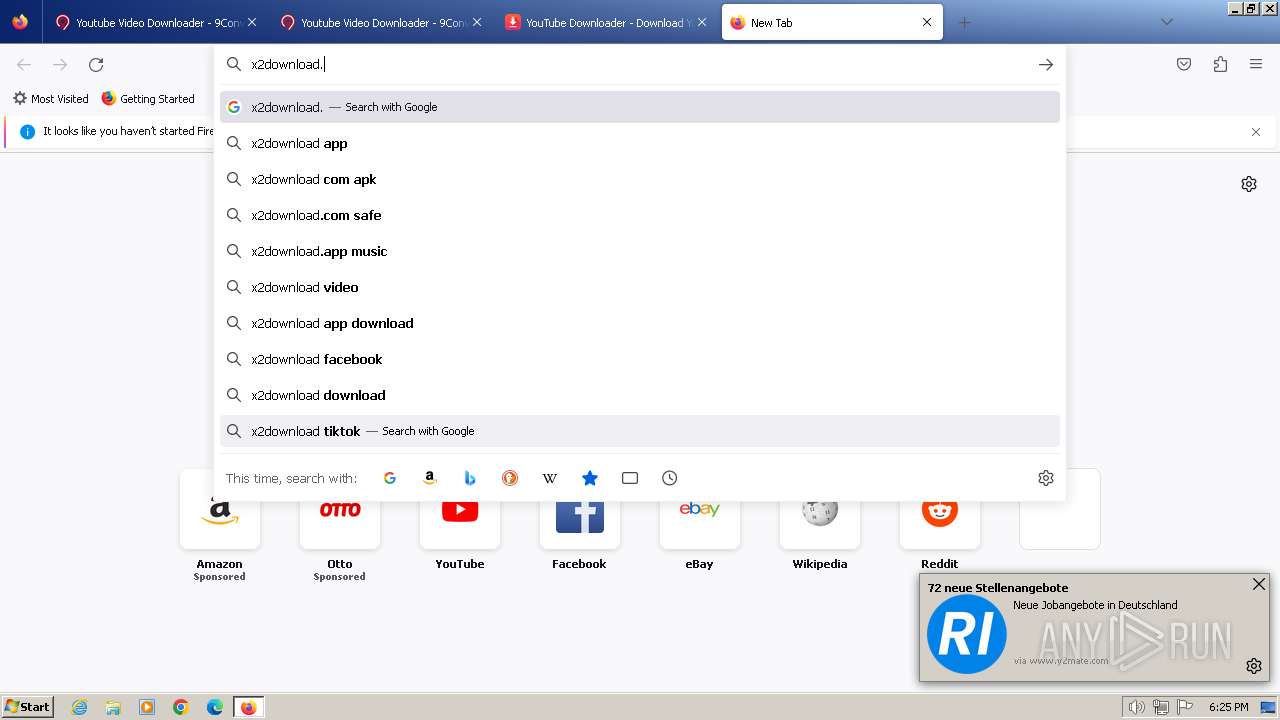Screen dimensions: 1280x720
Task: Close the Stellenangebote notification popup
Action: [x=1259, y=584]
